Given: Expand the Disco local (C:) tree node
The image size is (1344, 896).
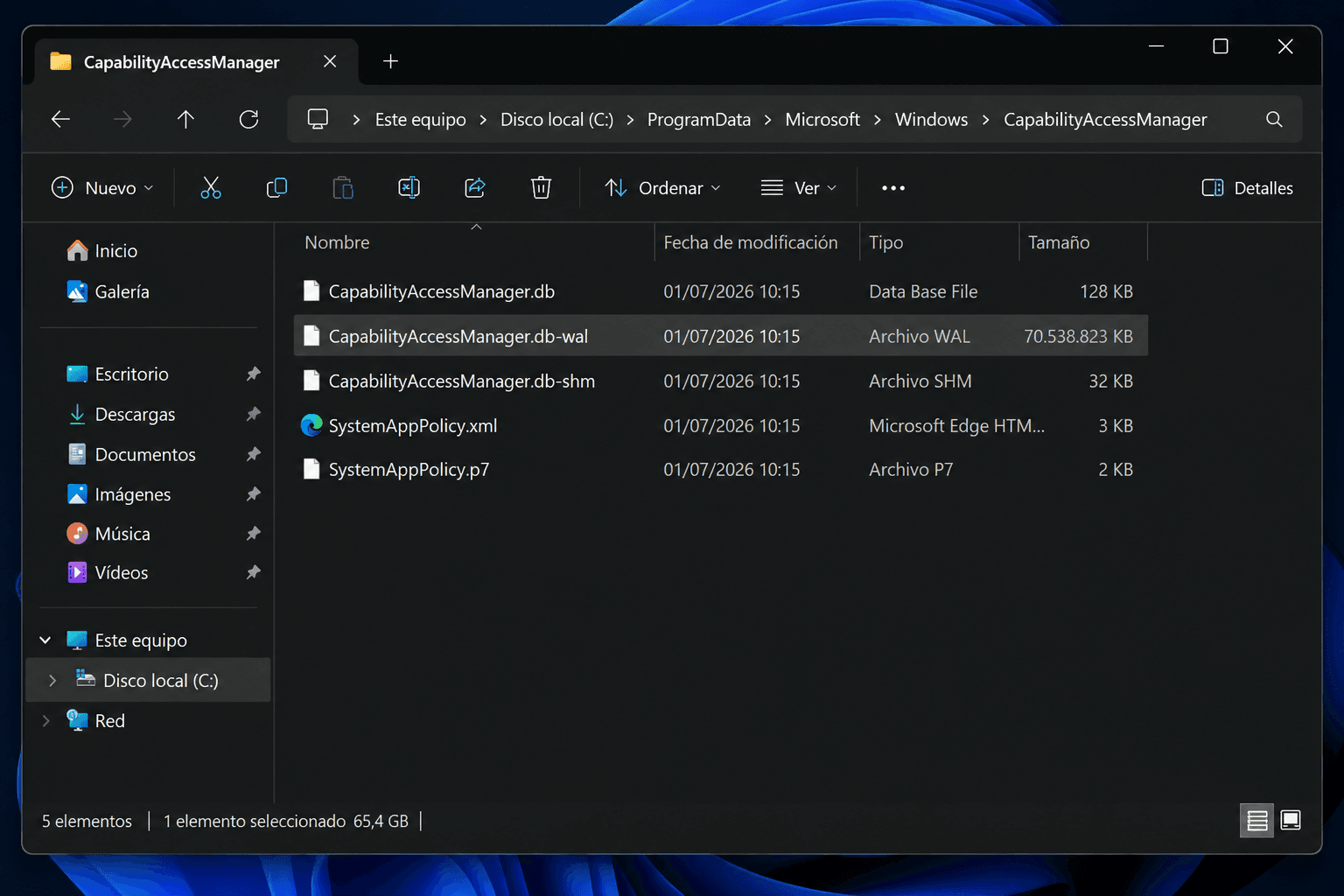Looking at the screenshot, I should [x=52, y=681].
